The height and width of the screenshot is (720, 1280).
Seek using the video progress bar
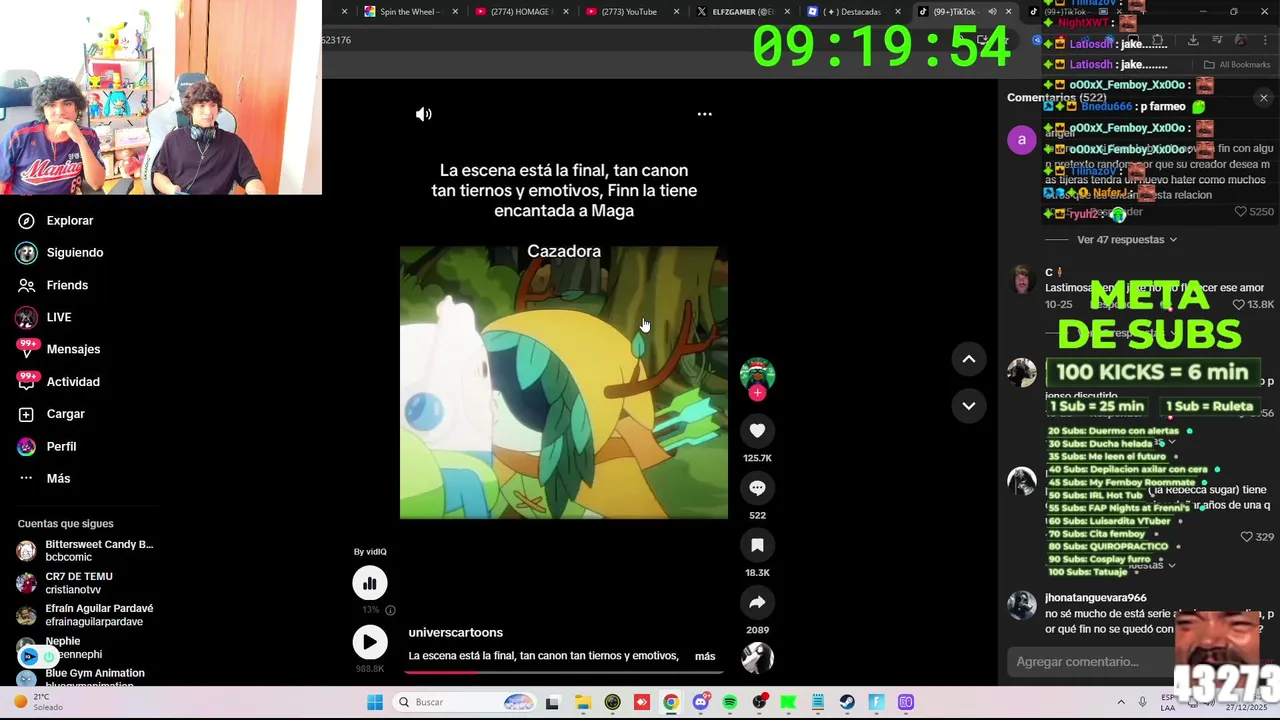[564, 672]
